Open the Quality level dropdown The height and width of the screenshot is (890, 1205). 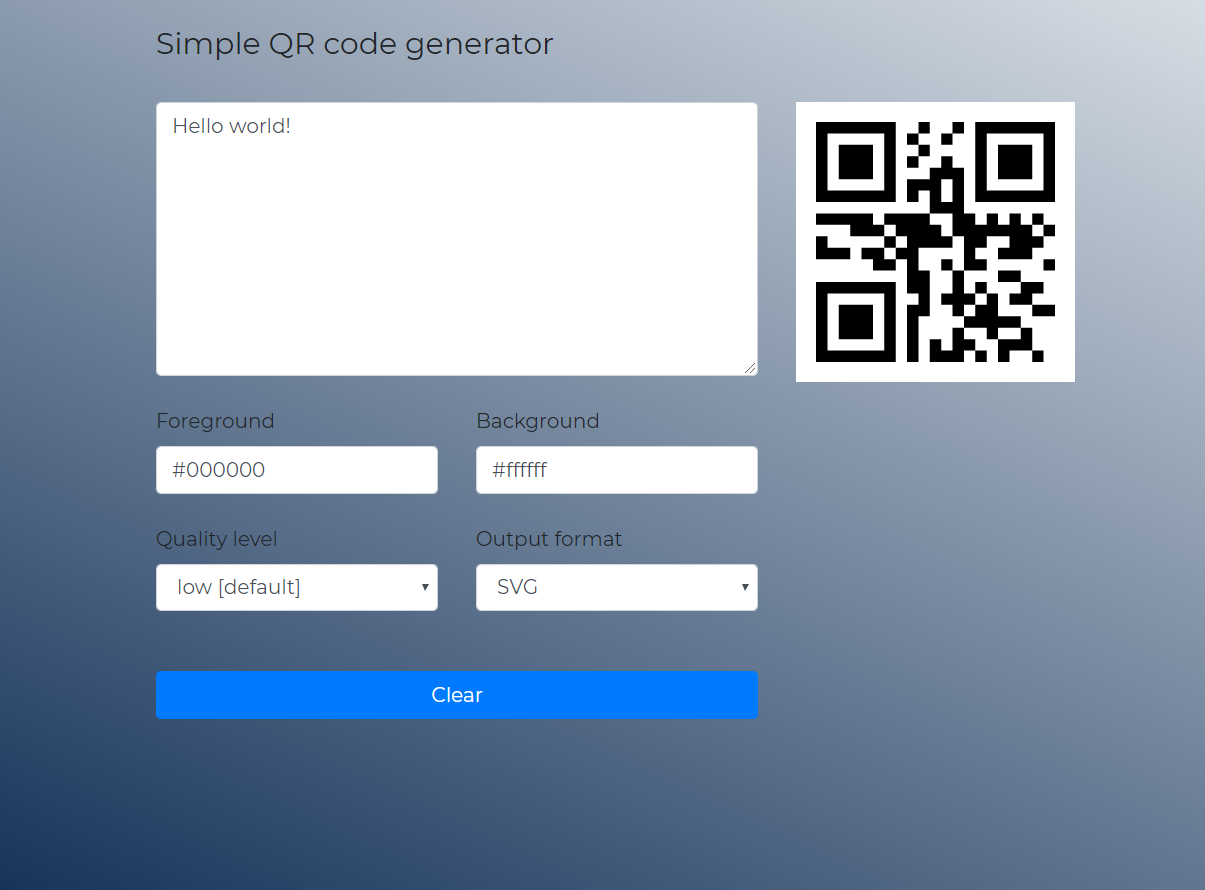point(296,587)
